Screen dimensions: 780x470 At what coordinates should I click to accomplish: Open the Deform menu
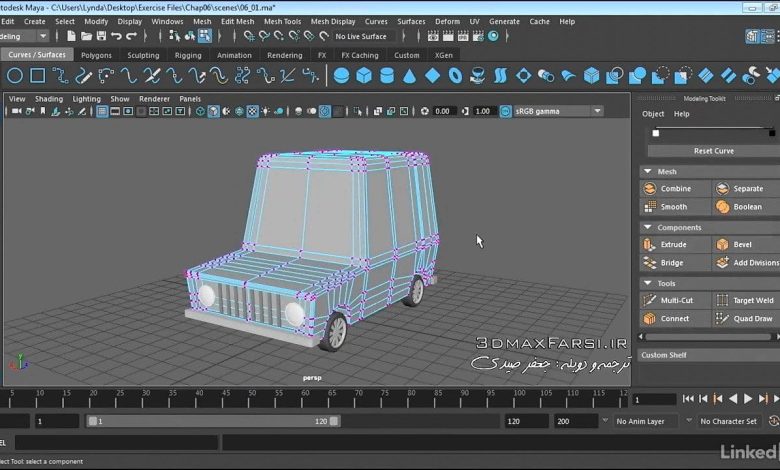pyautogui.click(x=447, y=21)
